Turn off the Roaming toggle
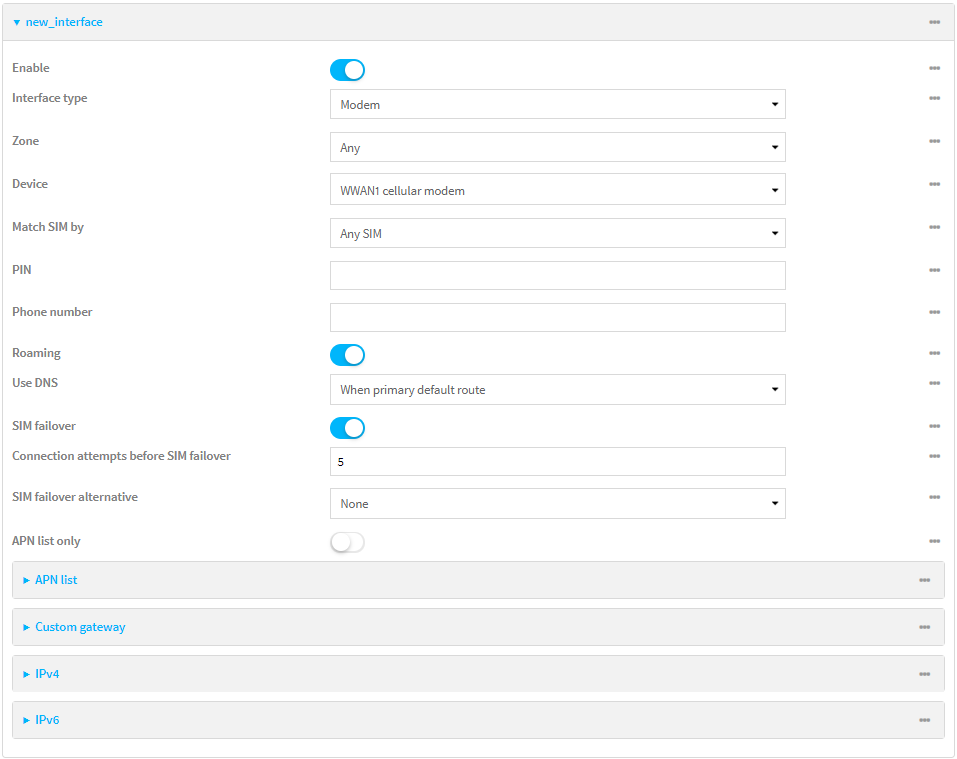This screenshot has width=957, height=759. point(347,355)
